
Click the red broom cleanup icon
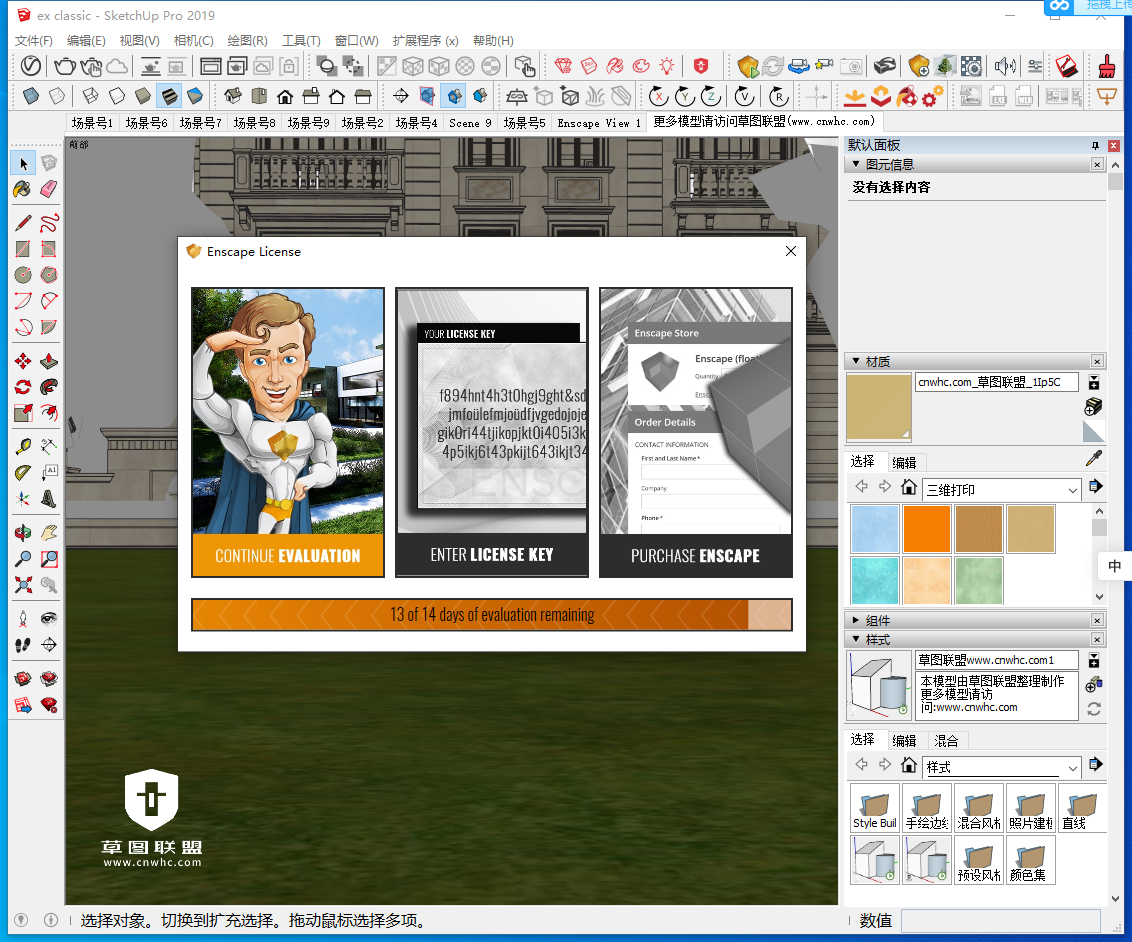pyautogui.click(x=1106, y=66)
